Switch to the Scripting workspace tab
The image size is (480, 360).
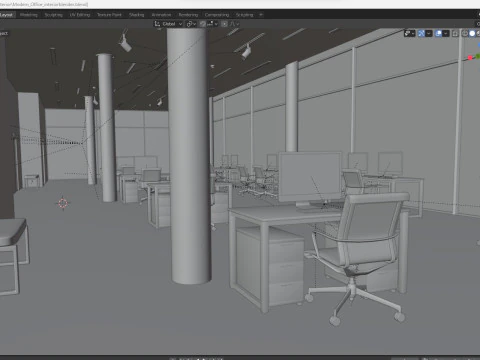tap(244, 15)
